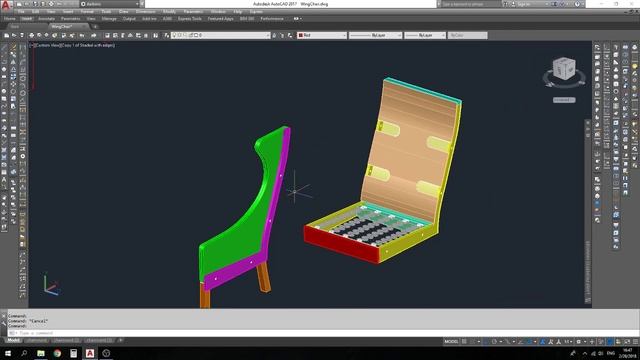Open the Custom View viewport label menu

pos(48,45)
